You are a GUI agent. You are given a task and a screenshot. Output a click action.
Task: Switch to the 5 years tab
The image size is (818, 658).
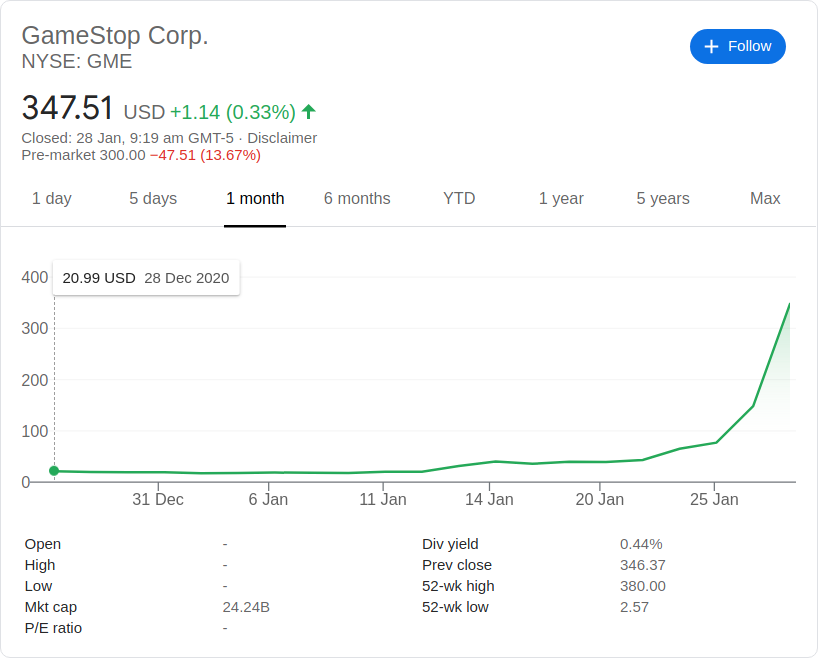(x=663, y=198)
